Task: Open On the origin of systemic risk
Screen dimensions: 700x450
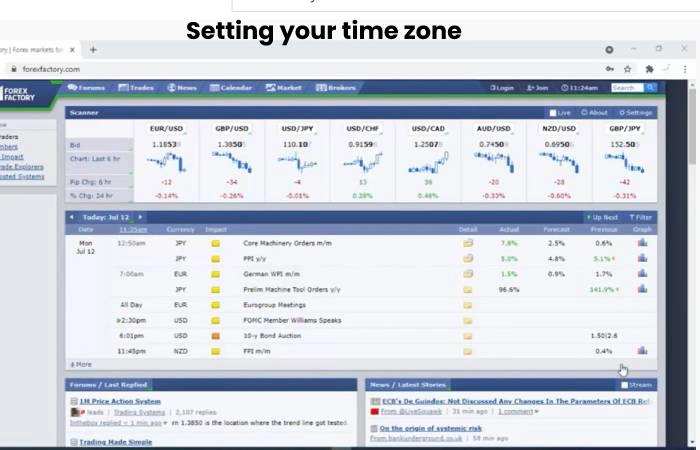Action: 430,429
